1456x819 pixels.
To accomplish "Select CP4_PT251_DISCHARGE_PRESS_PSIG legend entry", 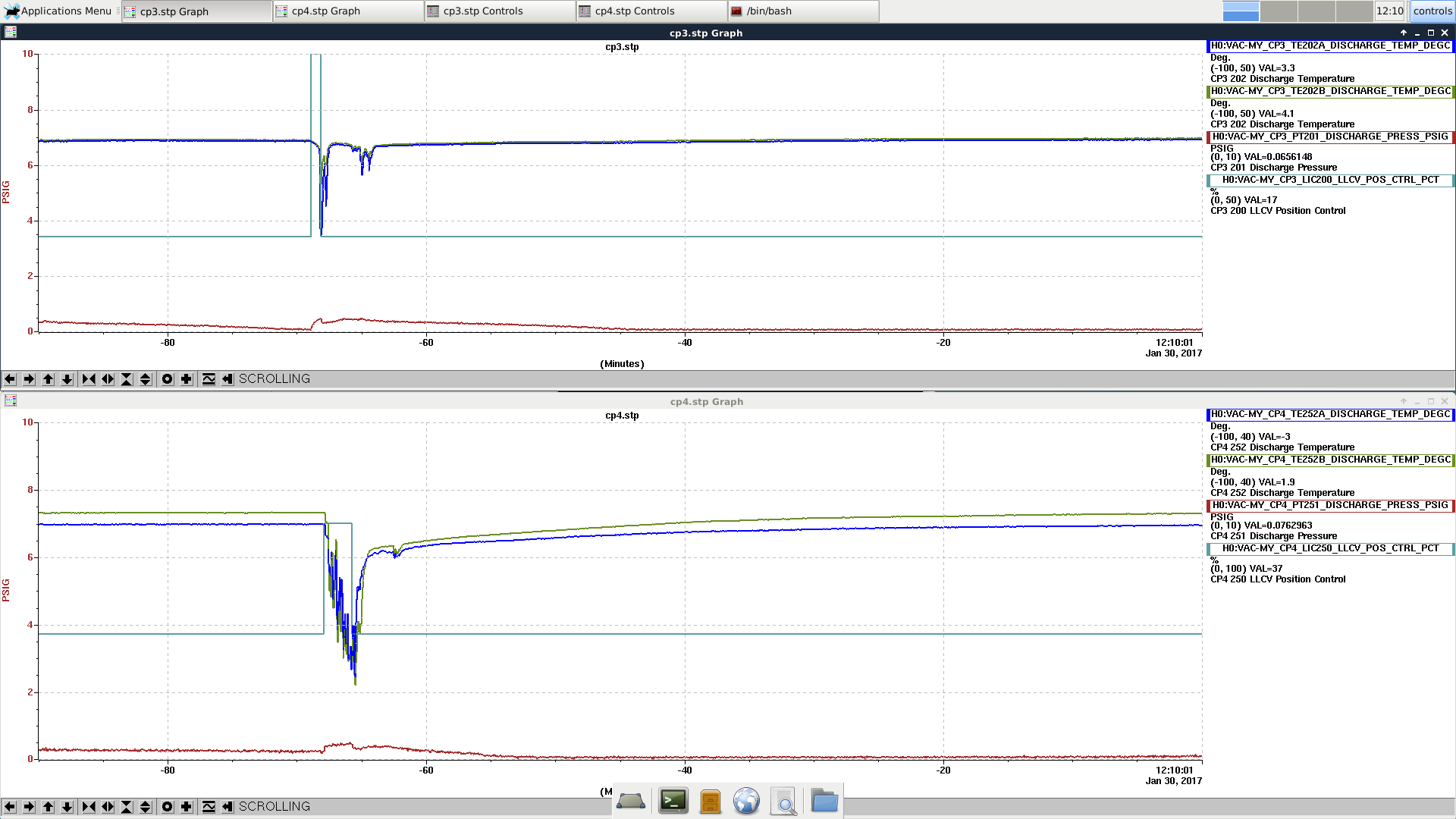I will click(x=1330, y=505).
